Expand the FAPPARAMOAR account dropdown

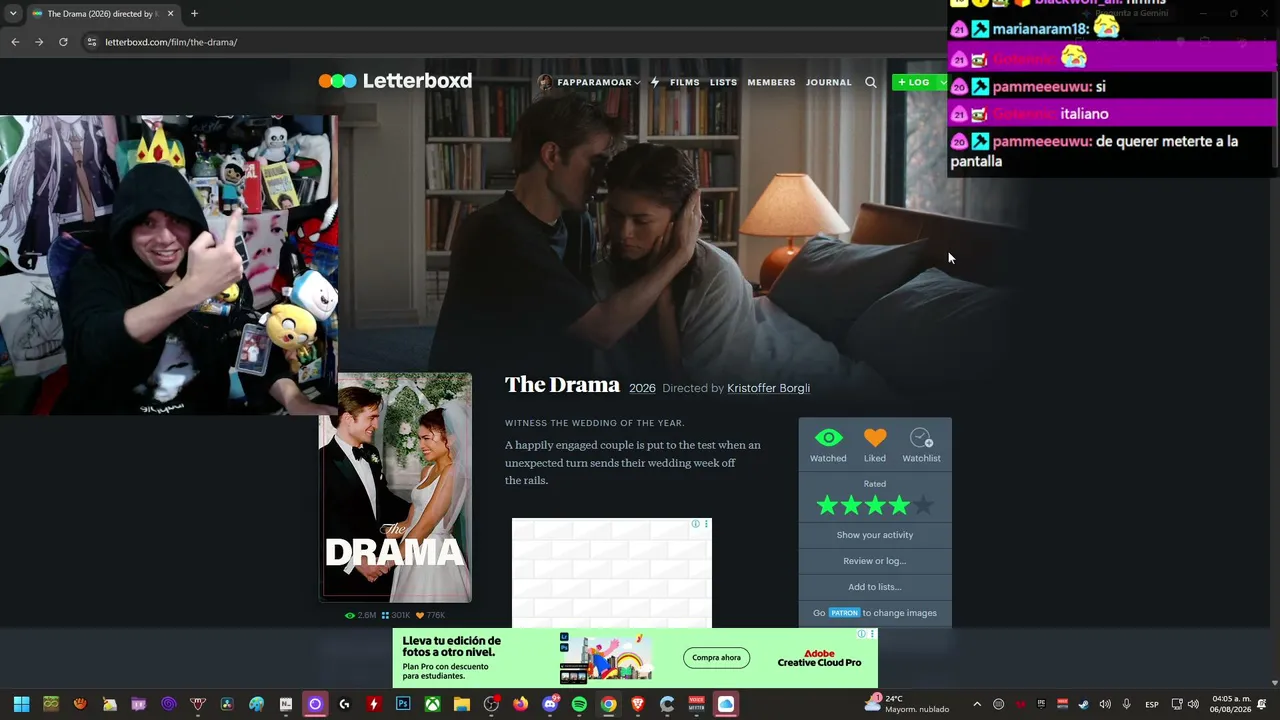point(637,83)
